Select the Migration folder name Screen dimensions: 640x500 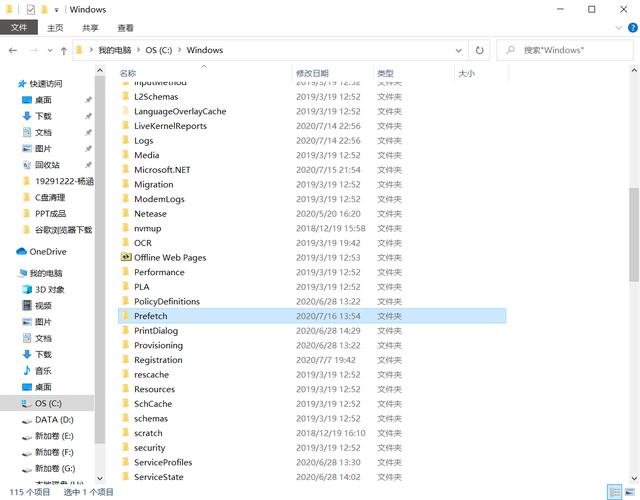pyautogui.click(x=154, y=184)
